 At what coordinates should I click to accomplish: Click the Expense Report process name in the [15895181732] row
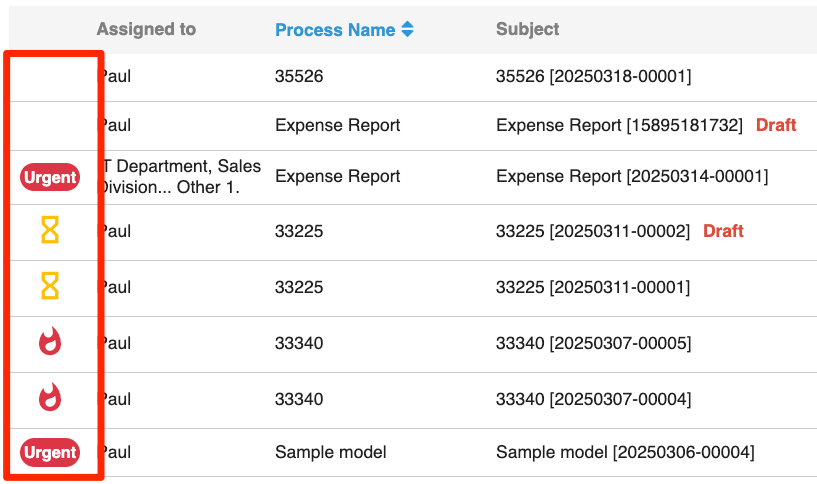(x=338, y=125)
